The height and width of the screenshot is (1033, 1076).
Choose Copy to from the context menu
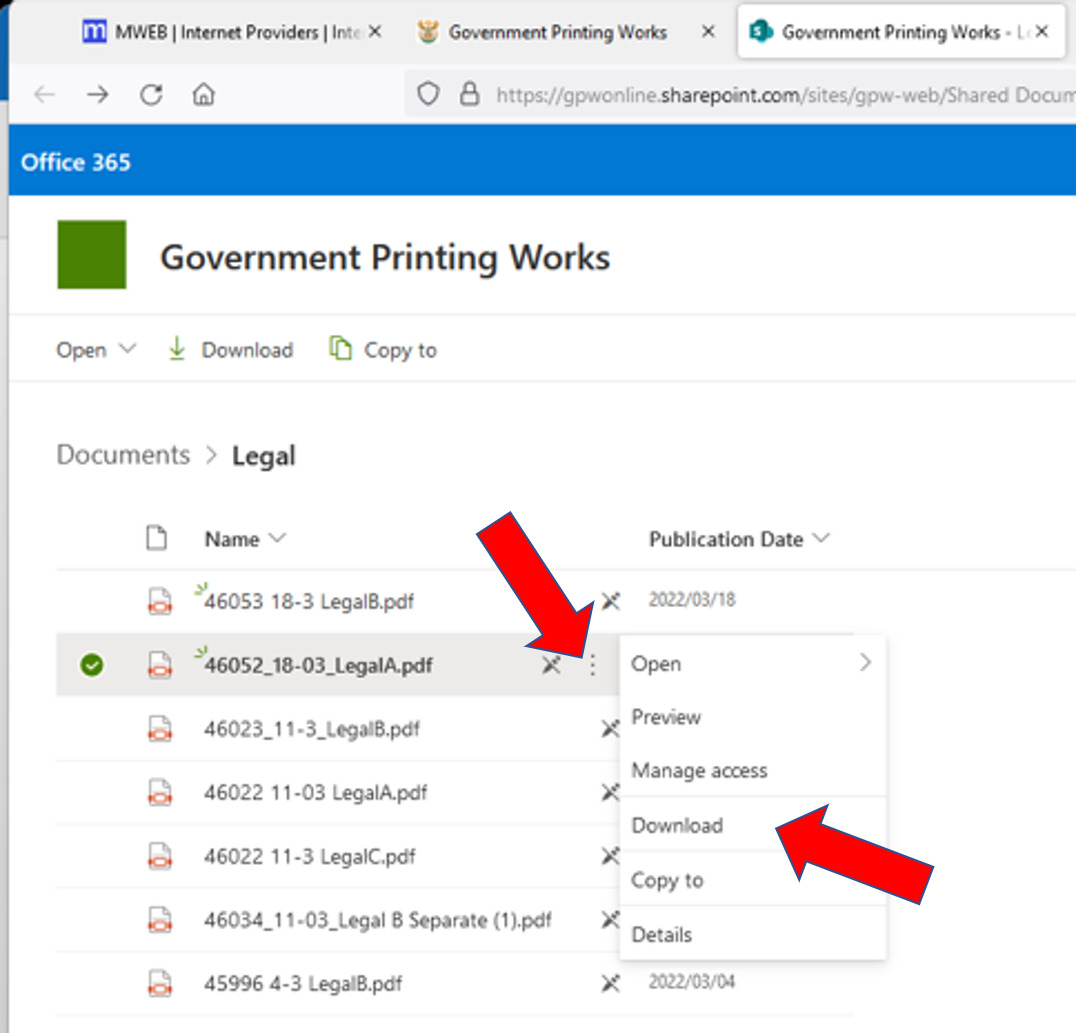[x=753, y=880]
